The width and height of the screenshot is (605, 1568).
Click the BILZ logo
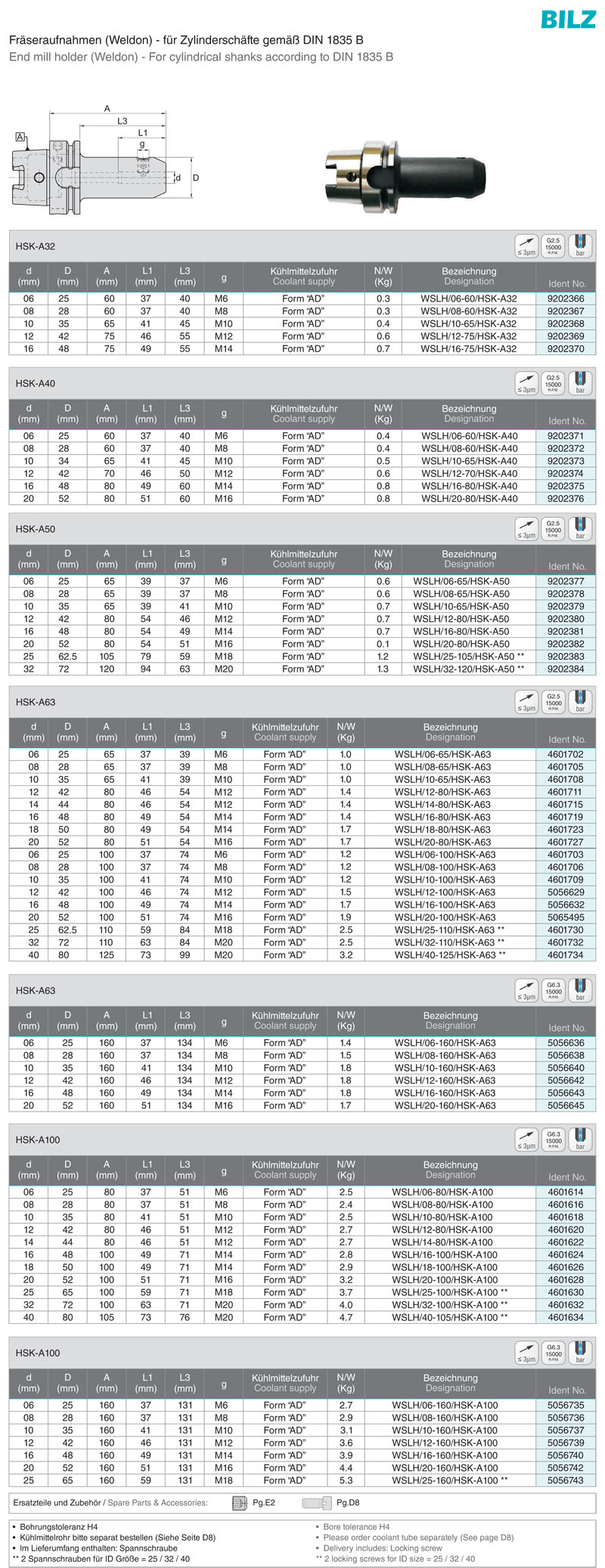pyautogui.click(x=569, y=18)
